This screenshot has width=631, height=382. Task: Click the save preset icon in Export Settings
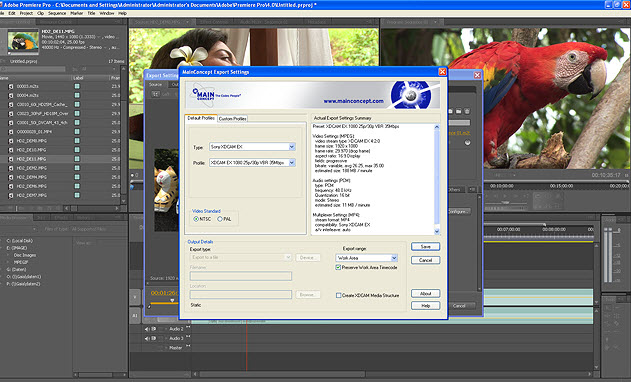(x=451, y=111)
